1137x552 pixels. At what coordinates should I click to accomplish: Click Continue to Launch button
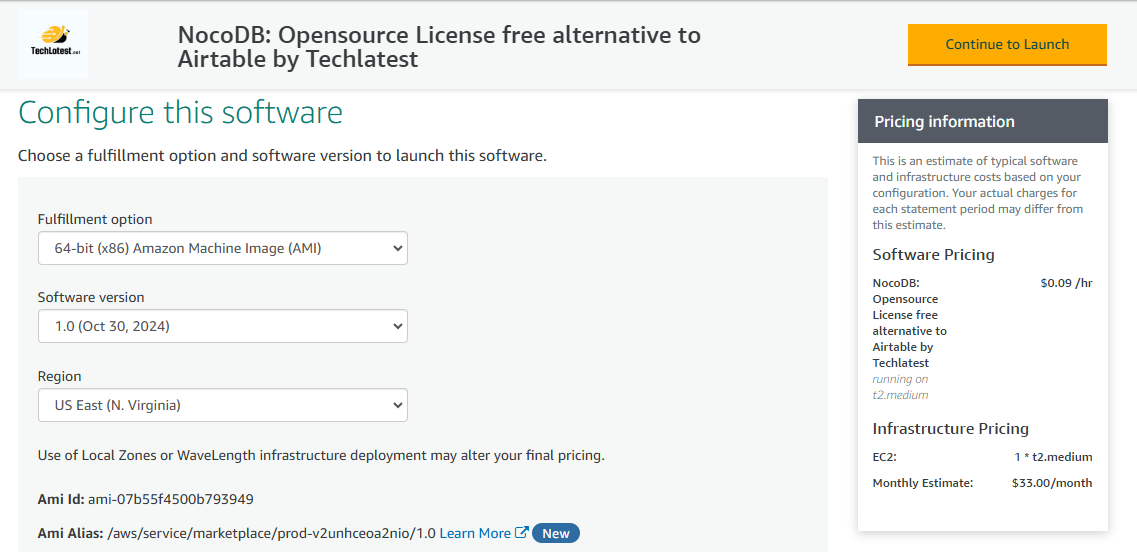point(1007,44)
